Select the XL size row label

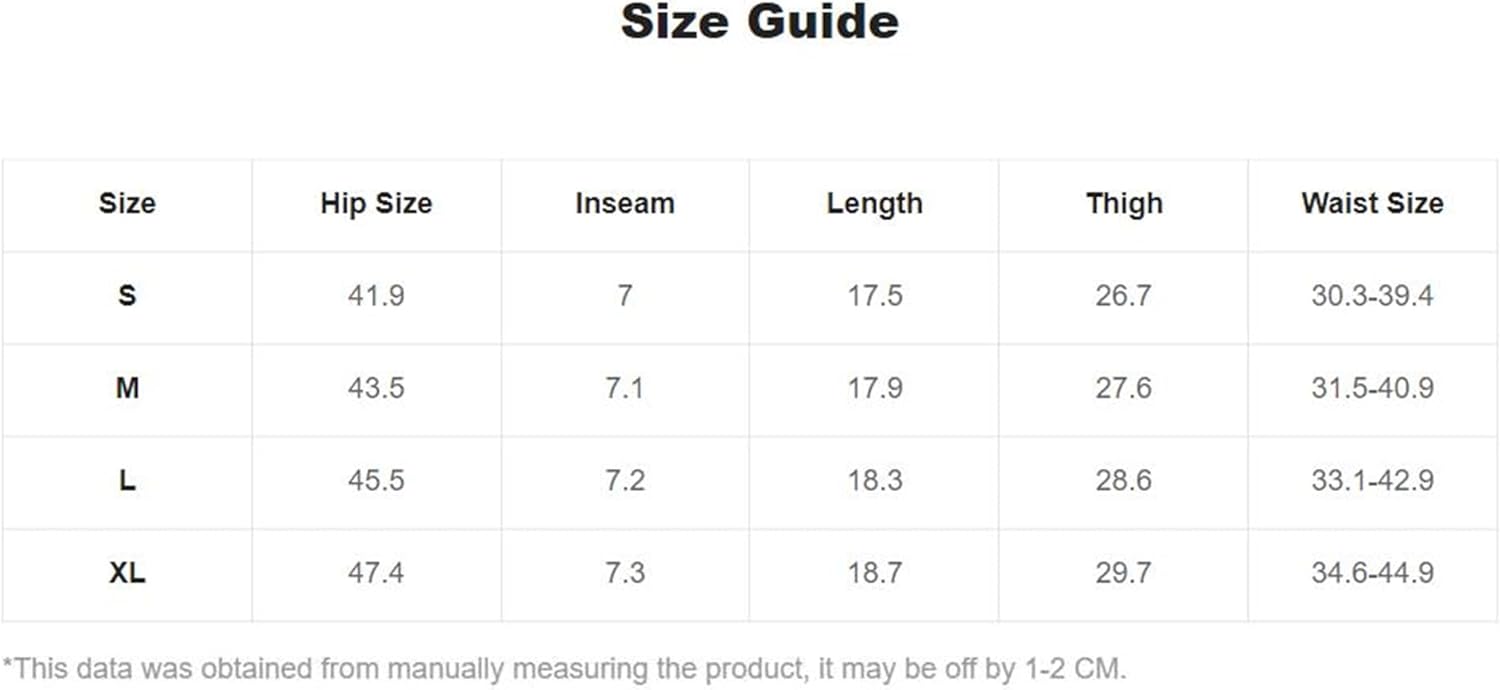coord(127,574)
